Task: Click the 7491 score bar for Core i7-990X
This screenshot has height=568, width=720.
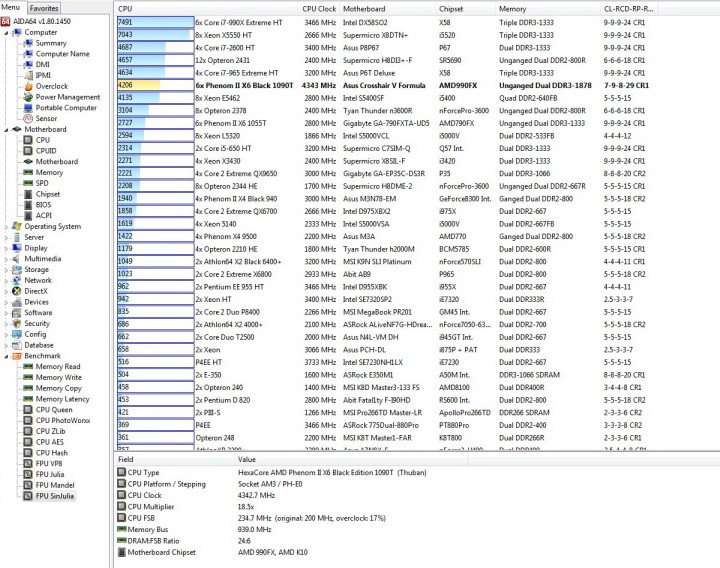Action: click(x=156, y=22)
